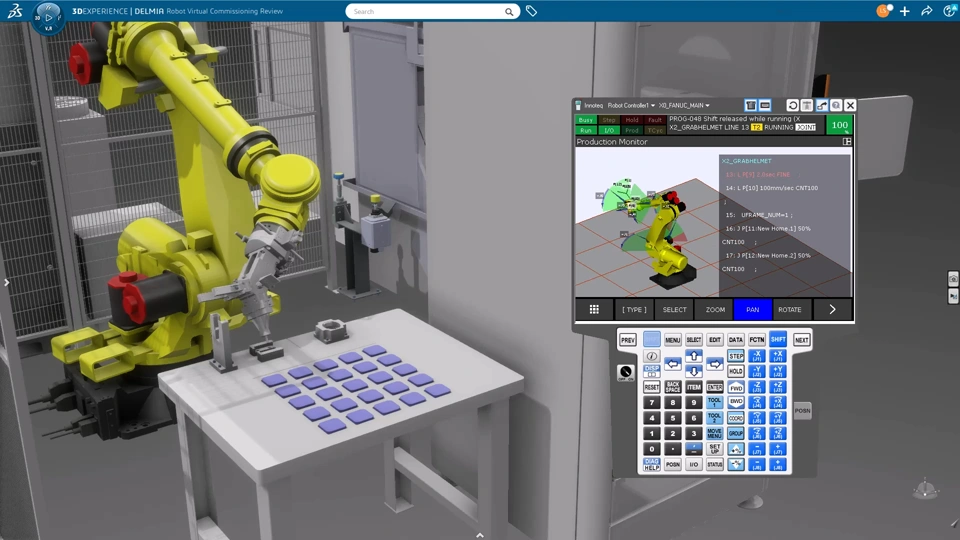
Task: Open the tag icon beside search
Action: coord(531,11)
